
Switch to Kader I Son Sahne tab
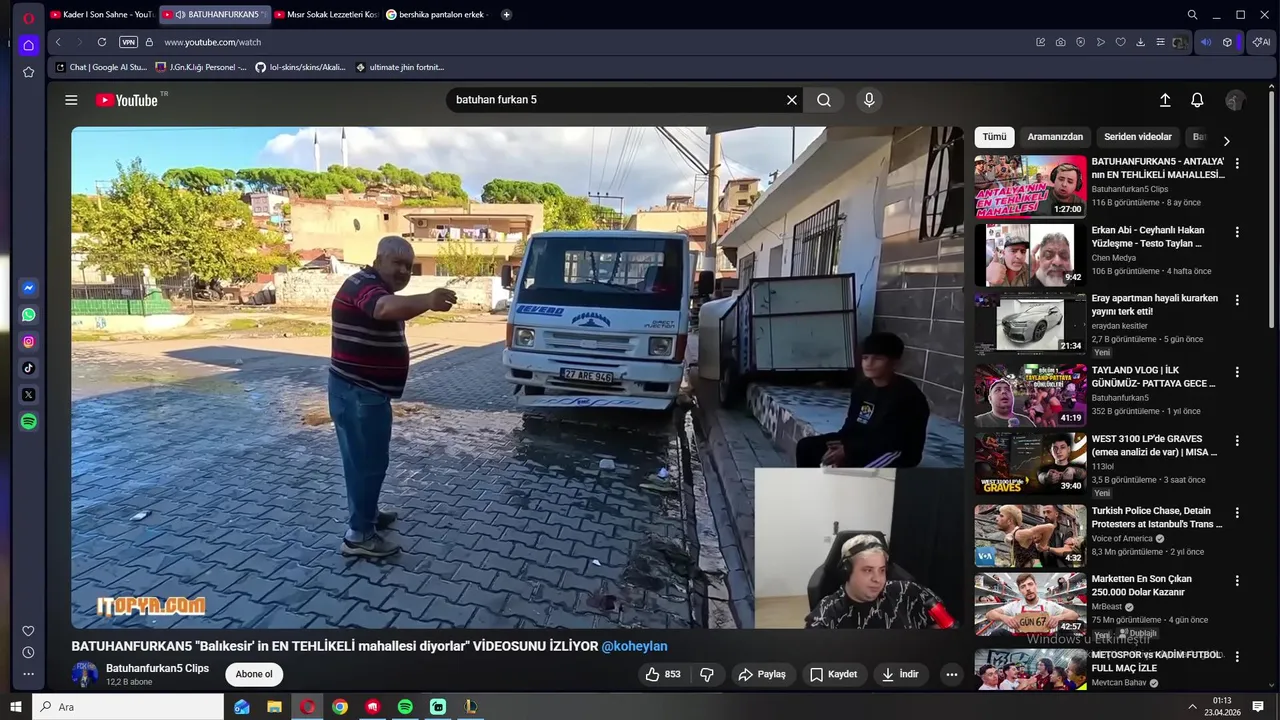pos(101,15)
